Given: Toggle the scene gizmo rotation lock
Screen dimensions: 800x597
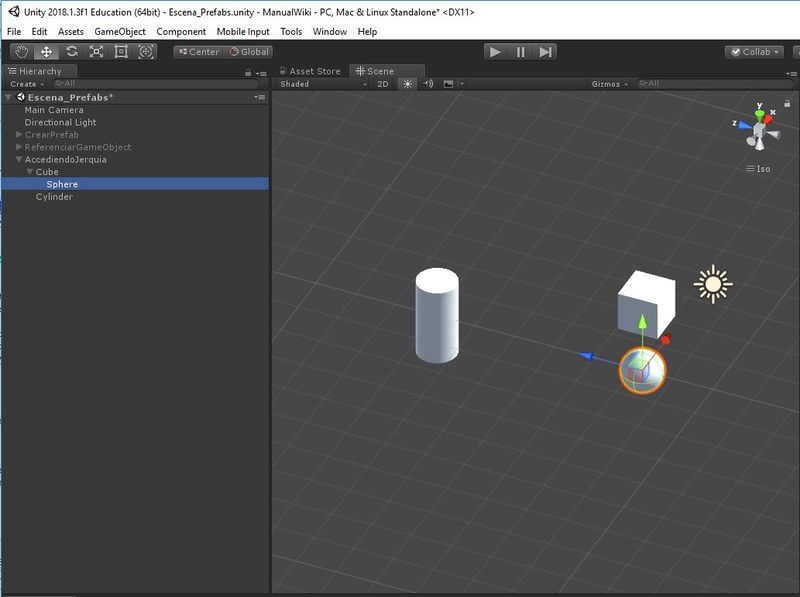Looking at the screenshot, I should click(x=787, y=104).
